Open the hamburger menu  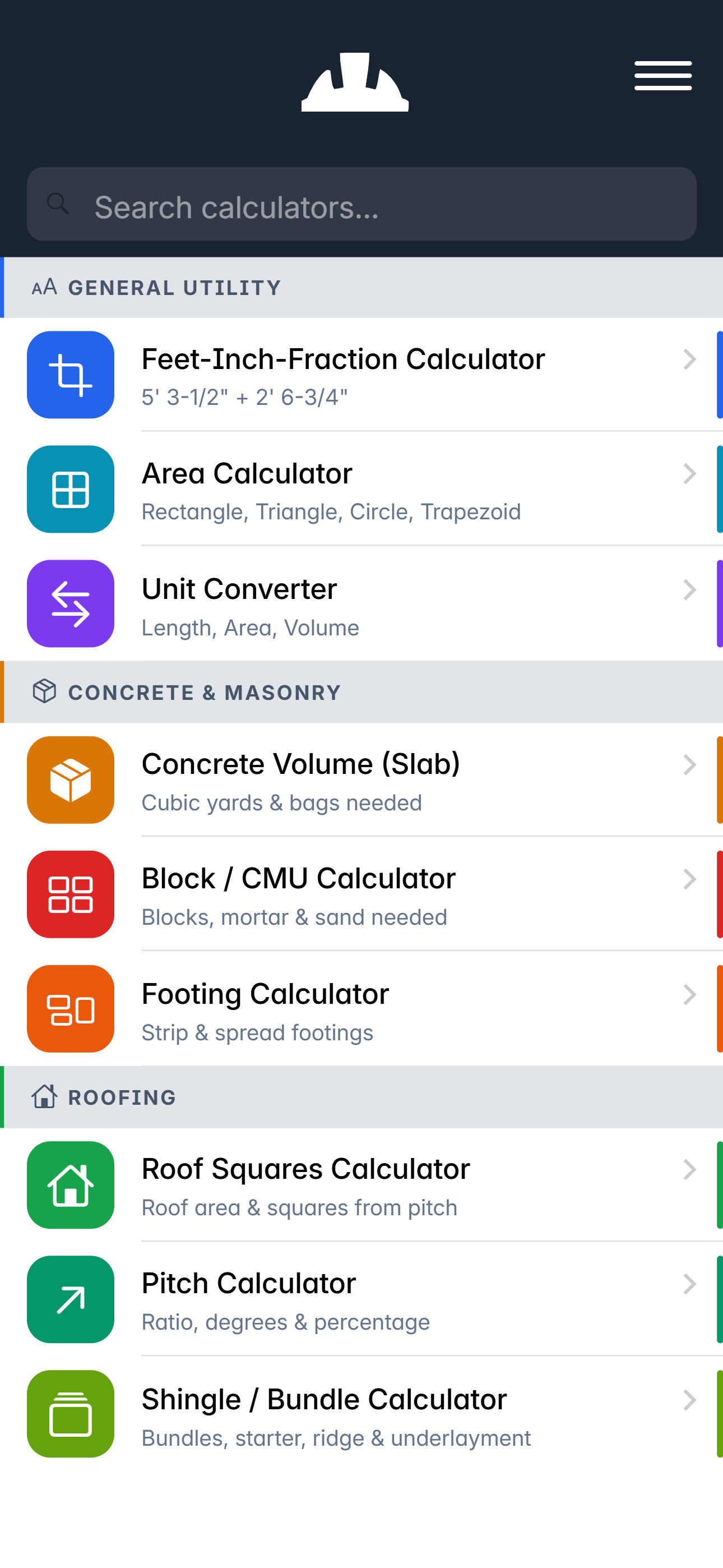click(x=662, y=76)
